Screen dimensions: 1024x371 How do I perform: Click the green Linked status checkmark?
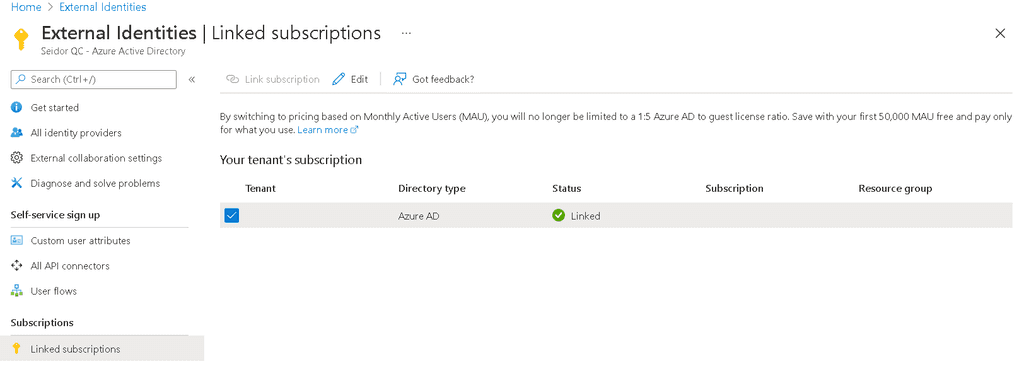coord(558,216)
